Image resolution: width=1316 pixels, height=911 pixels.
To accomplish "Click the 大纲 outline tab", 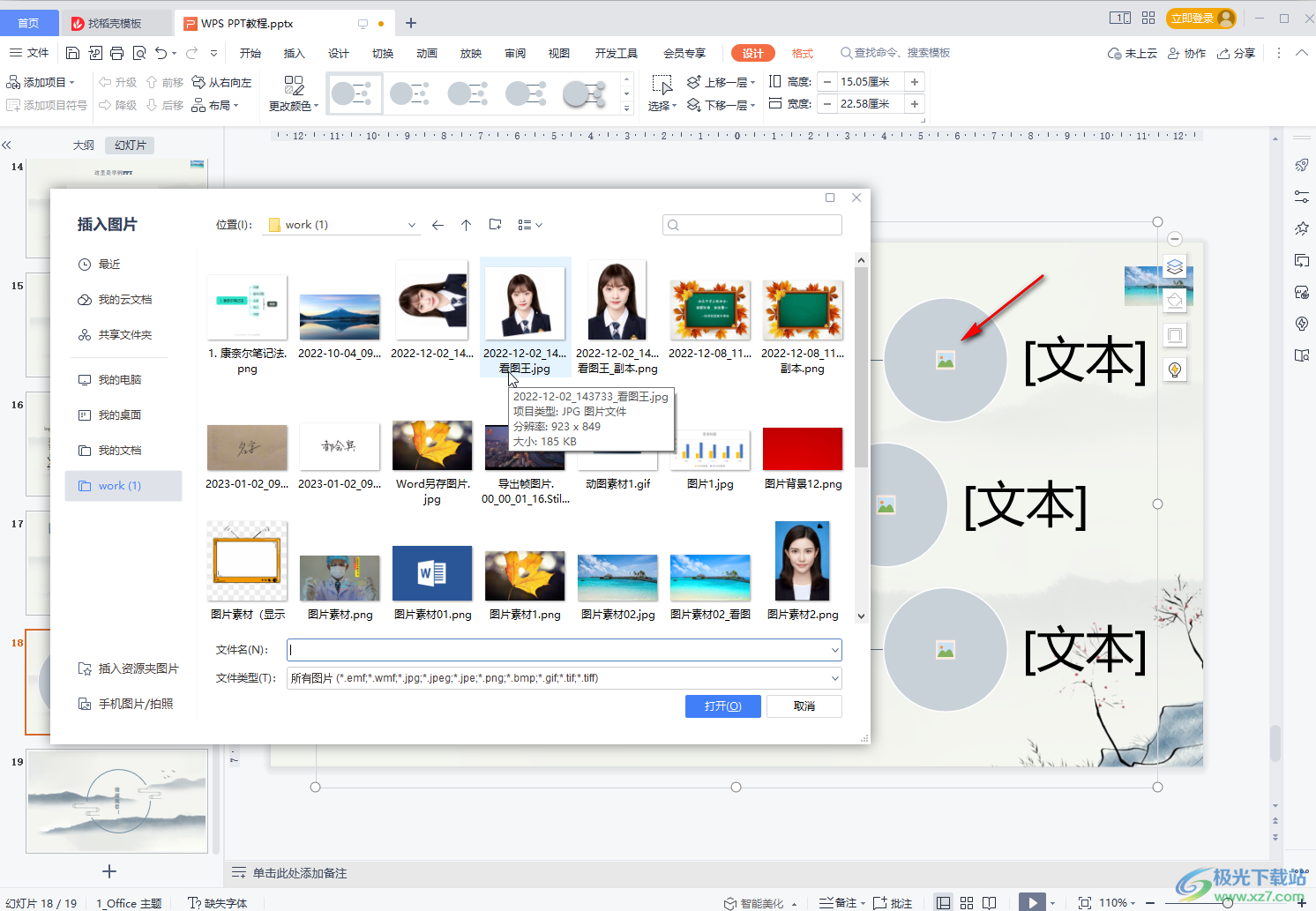I will click(x=82, y=145).
